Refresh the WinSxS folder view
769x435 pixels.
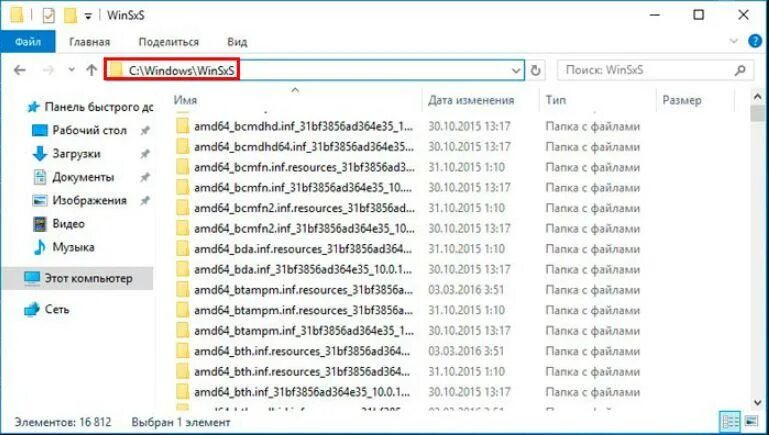[x=536, y=71]
